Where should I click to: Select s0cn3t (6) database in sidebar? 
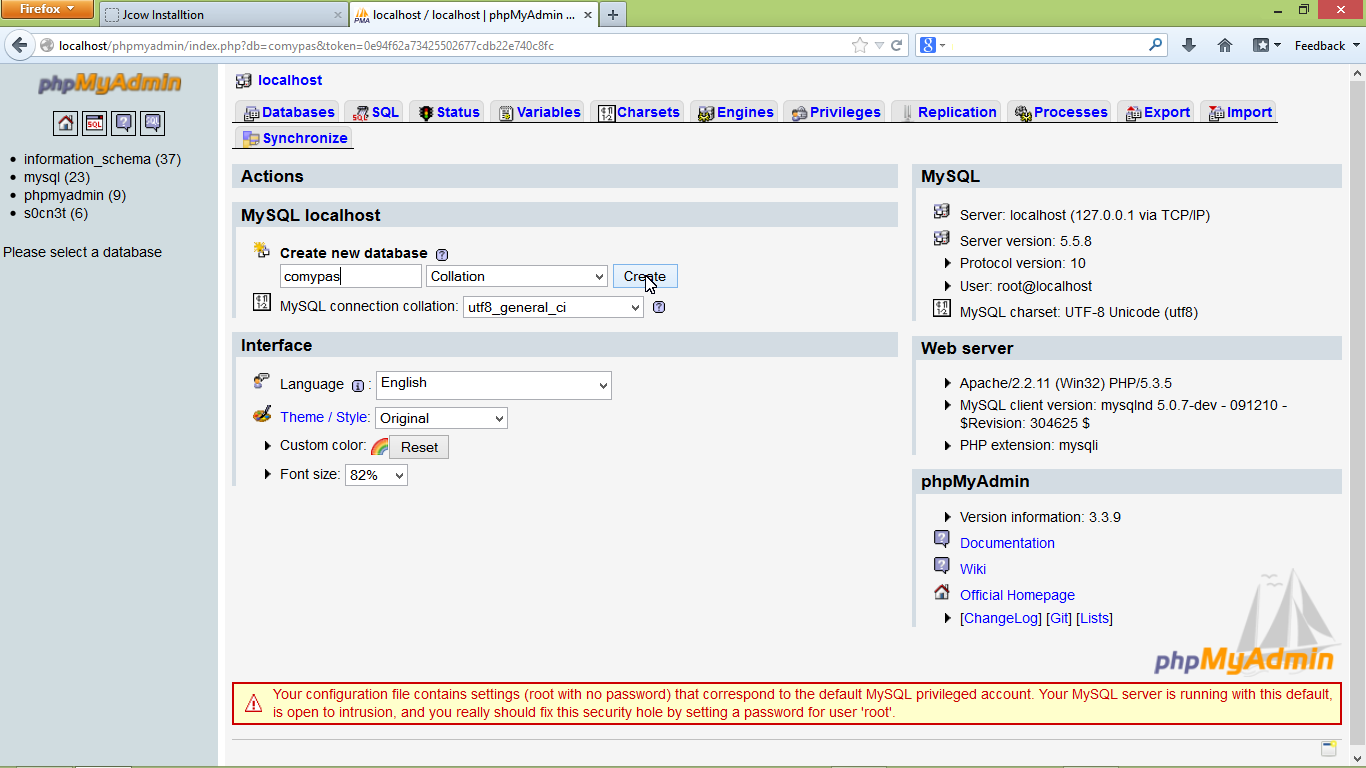(56, 213)
